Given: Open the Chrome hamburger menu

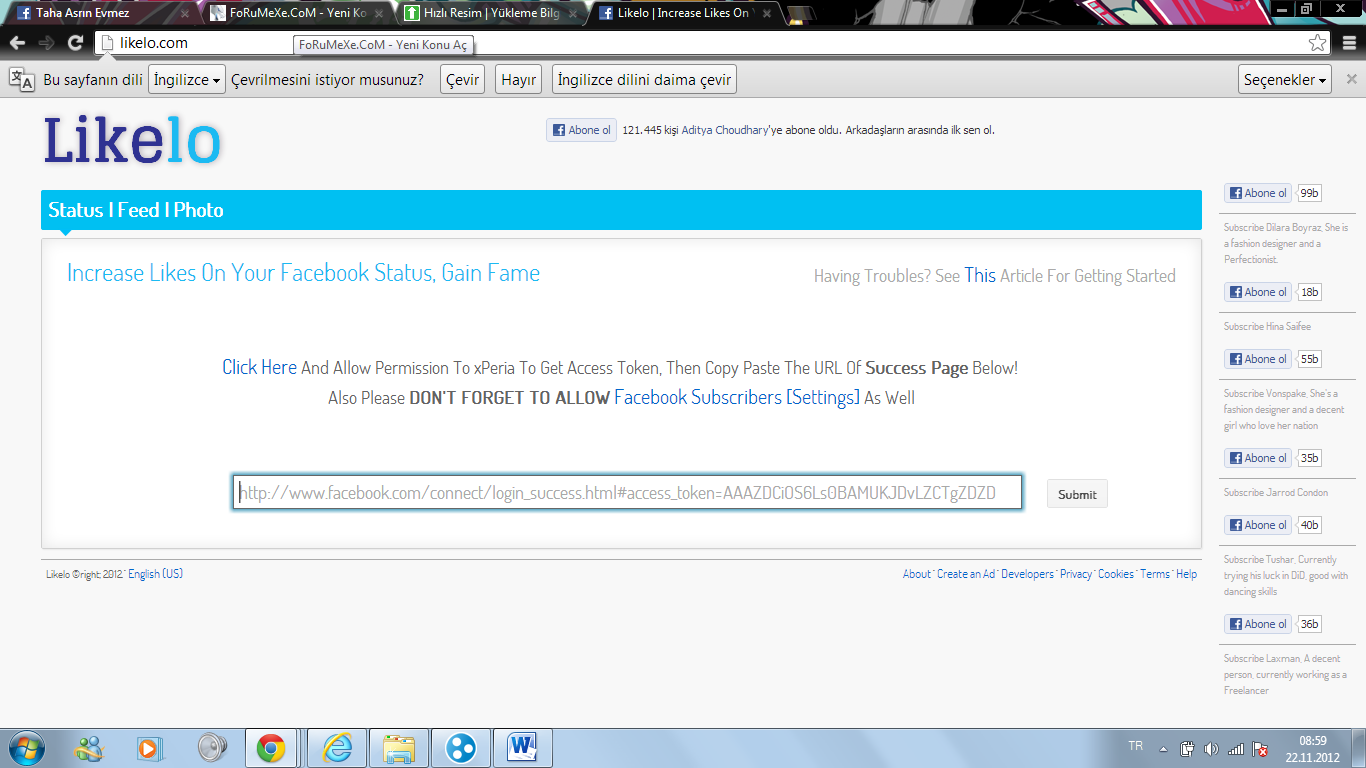Looking at the screenshot, I should 1350,43.
